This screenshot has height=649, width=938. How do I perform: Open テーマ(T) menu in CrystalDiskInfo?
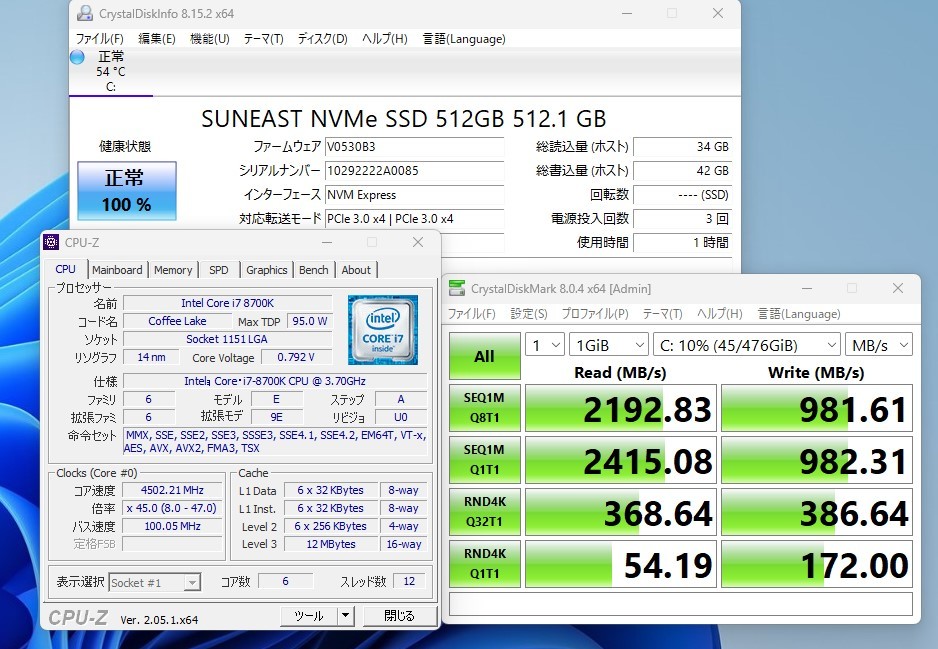(x=263, y=39)
